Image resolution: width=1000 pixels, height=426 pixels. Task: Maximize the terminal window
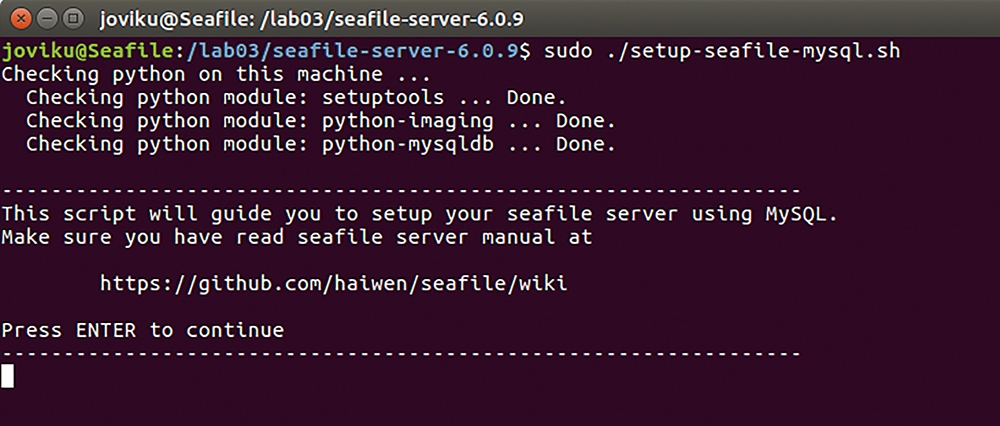pyautogui.click(x=73, y=18)
